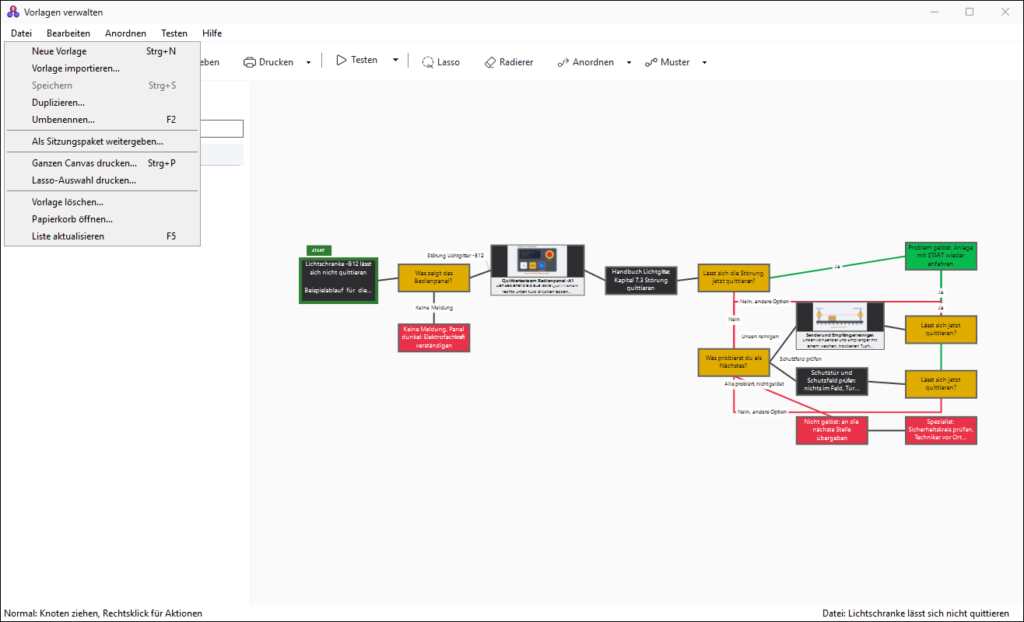
Task: Select the START label tag
Action: 319,250
